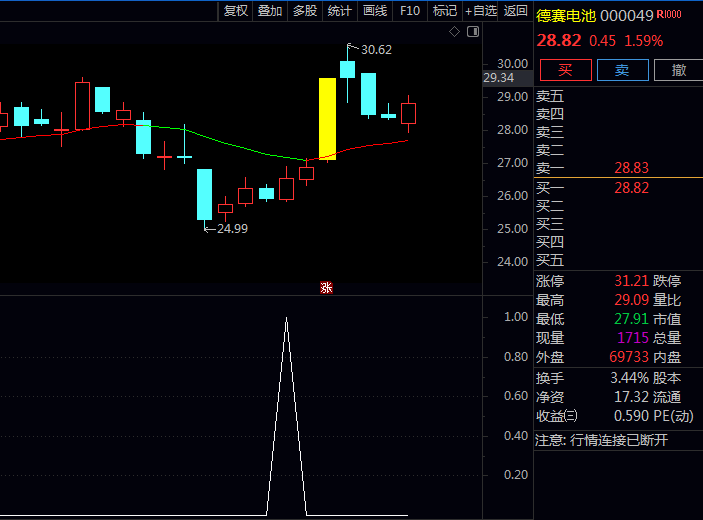
Task: Click the 30.62 high price label
Action: pyautogui.click(x=376, y=49)
